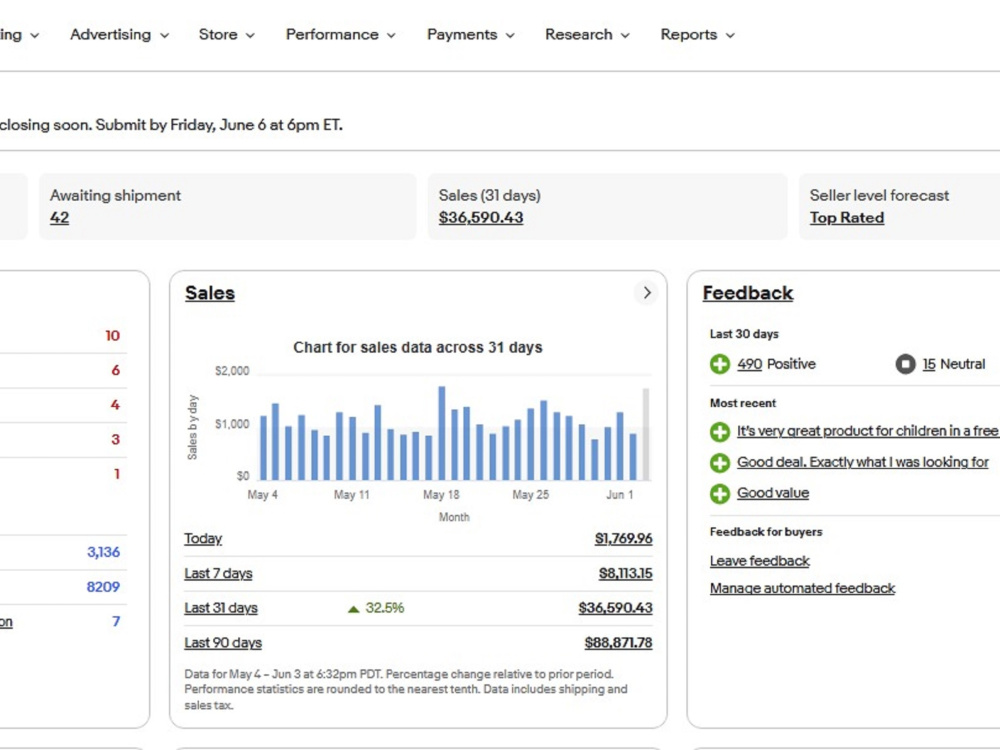Open Today sales link

(203, 539)
